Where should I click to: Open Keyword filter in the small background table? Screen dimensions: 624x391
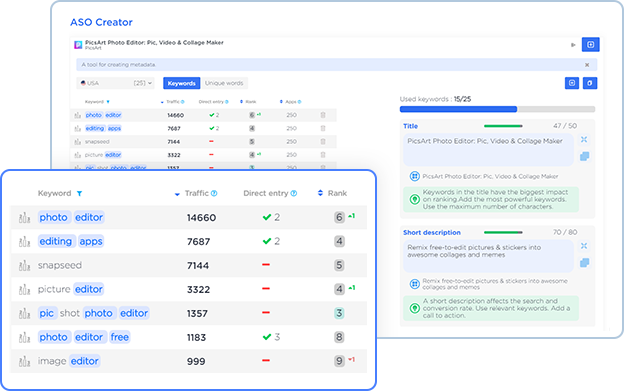click(108, 102)
